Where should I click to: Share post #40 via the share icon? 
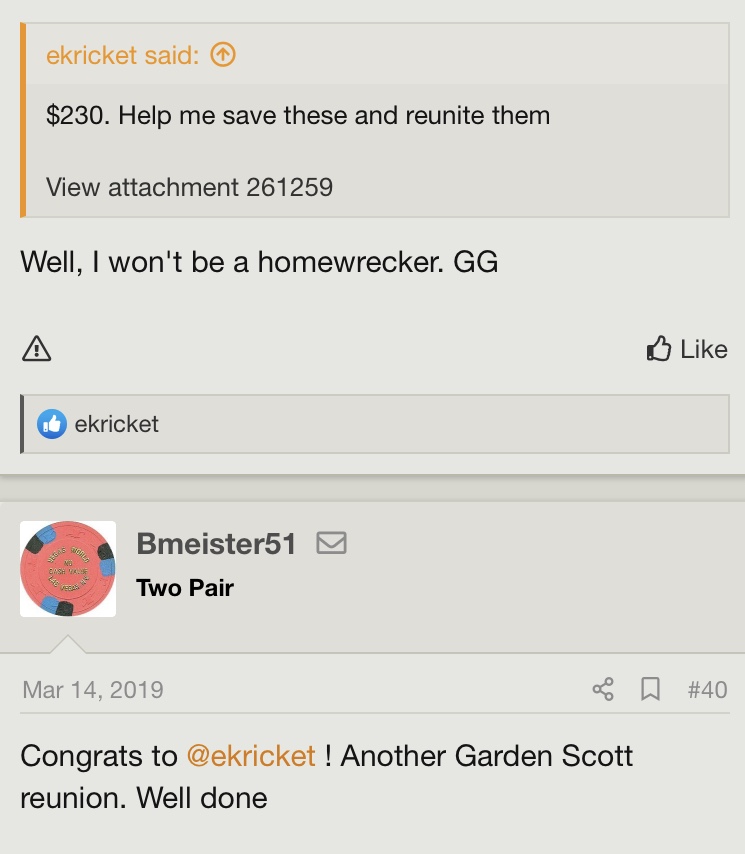point(603,689)
